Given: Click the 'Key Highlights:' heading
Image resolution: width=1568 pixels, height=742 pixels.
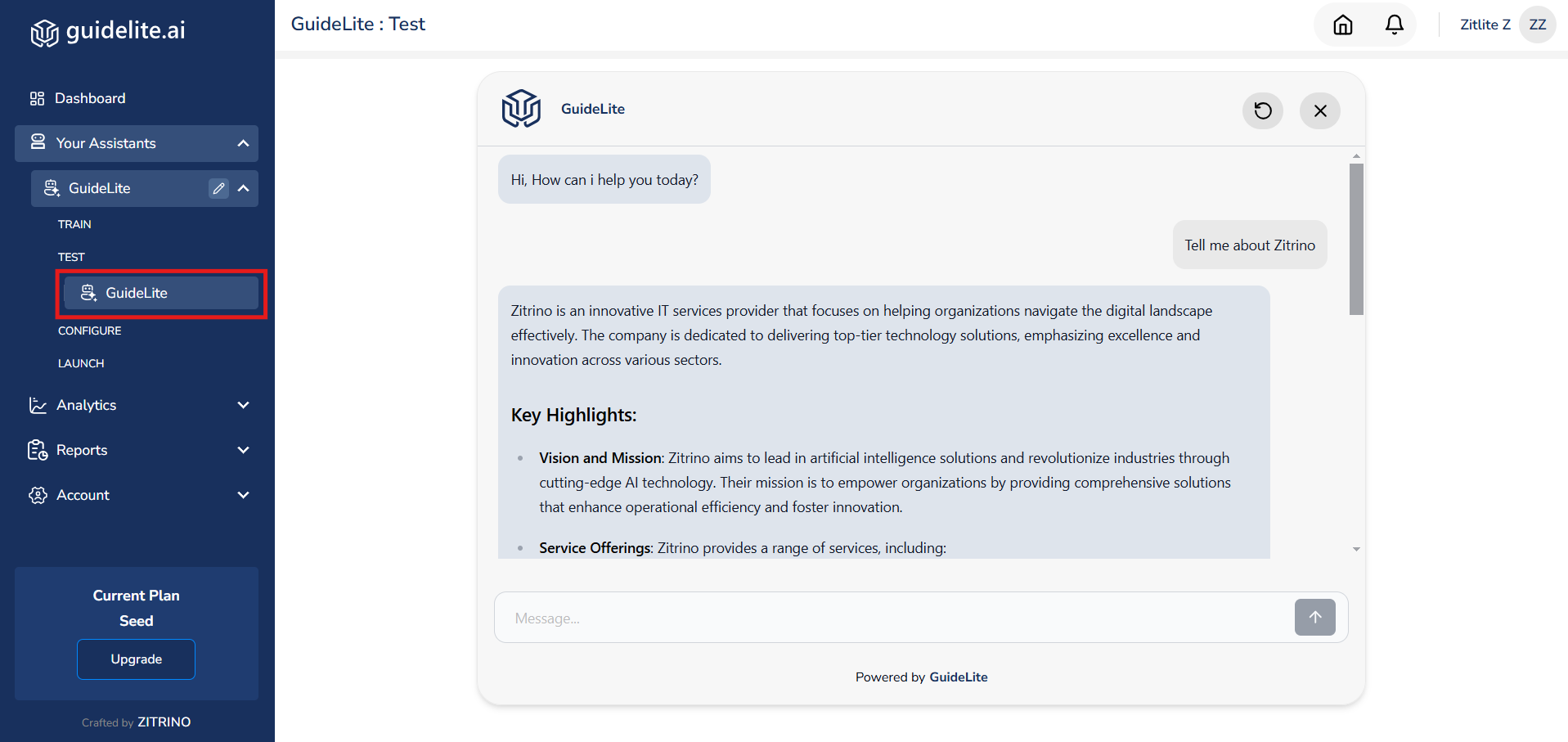Looking at the screenshot, I should (x=573, y=415).
